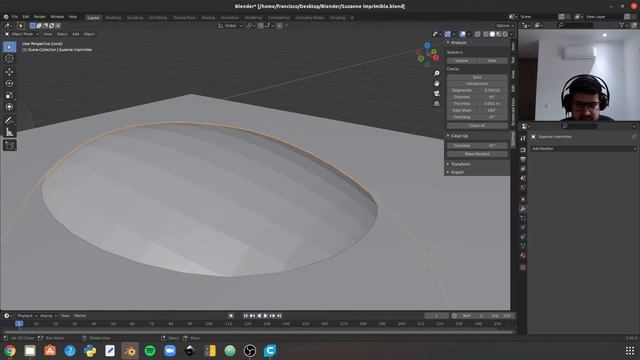Click the timeline play button
This screenshot has height=360, width=640.
pyautogui.click(x=266, y=316)
